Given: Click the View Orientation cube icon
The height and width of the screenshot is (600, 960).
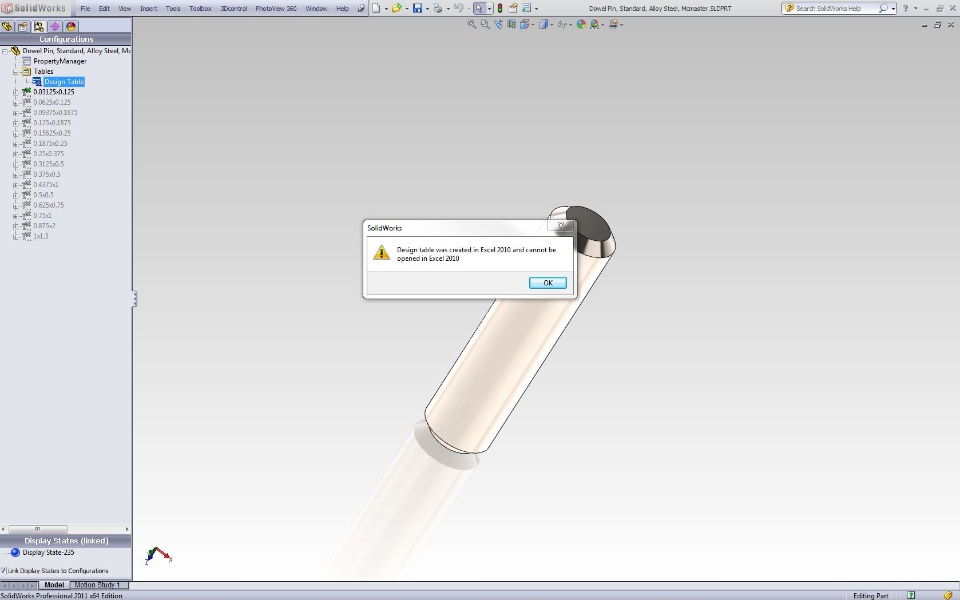Looking at the screenshot, I should point(524,24).
